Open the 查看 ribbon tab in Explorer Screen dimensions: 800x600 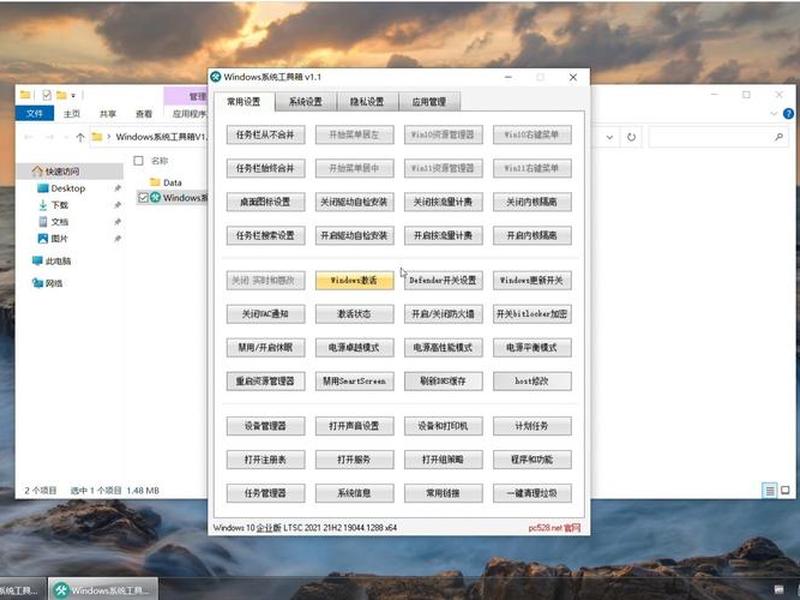pos(144,114)
